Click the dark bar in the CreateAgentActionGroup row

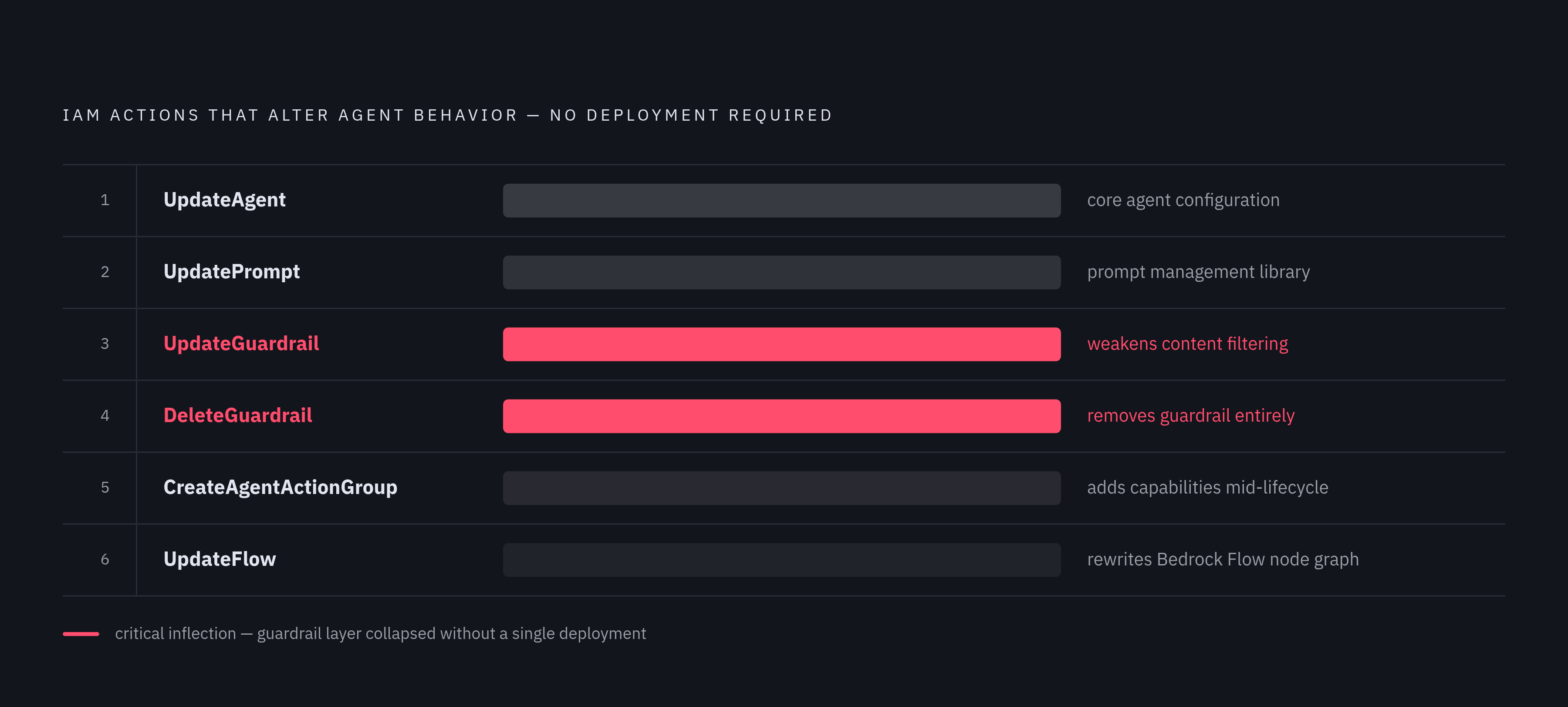point(781,488)
